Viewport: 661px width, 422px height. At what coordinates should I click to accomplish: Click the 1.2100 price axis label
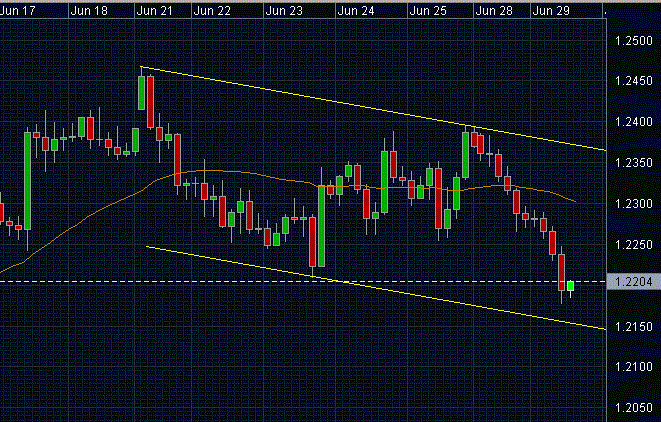tap(634, 367)
